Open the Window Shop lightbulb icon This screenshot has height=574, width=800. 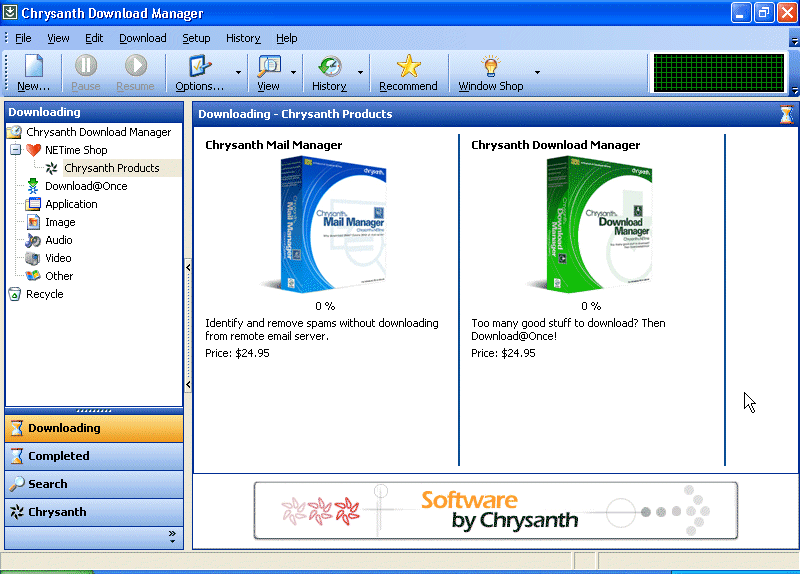[x=490, y=67]
